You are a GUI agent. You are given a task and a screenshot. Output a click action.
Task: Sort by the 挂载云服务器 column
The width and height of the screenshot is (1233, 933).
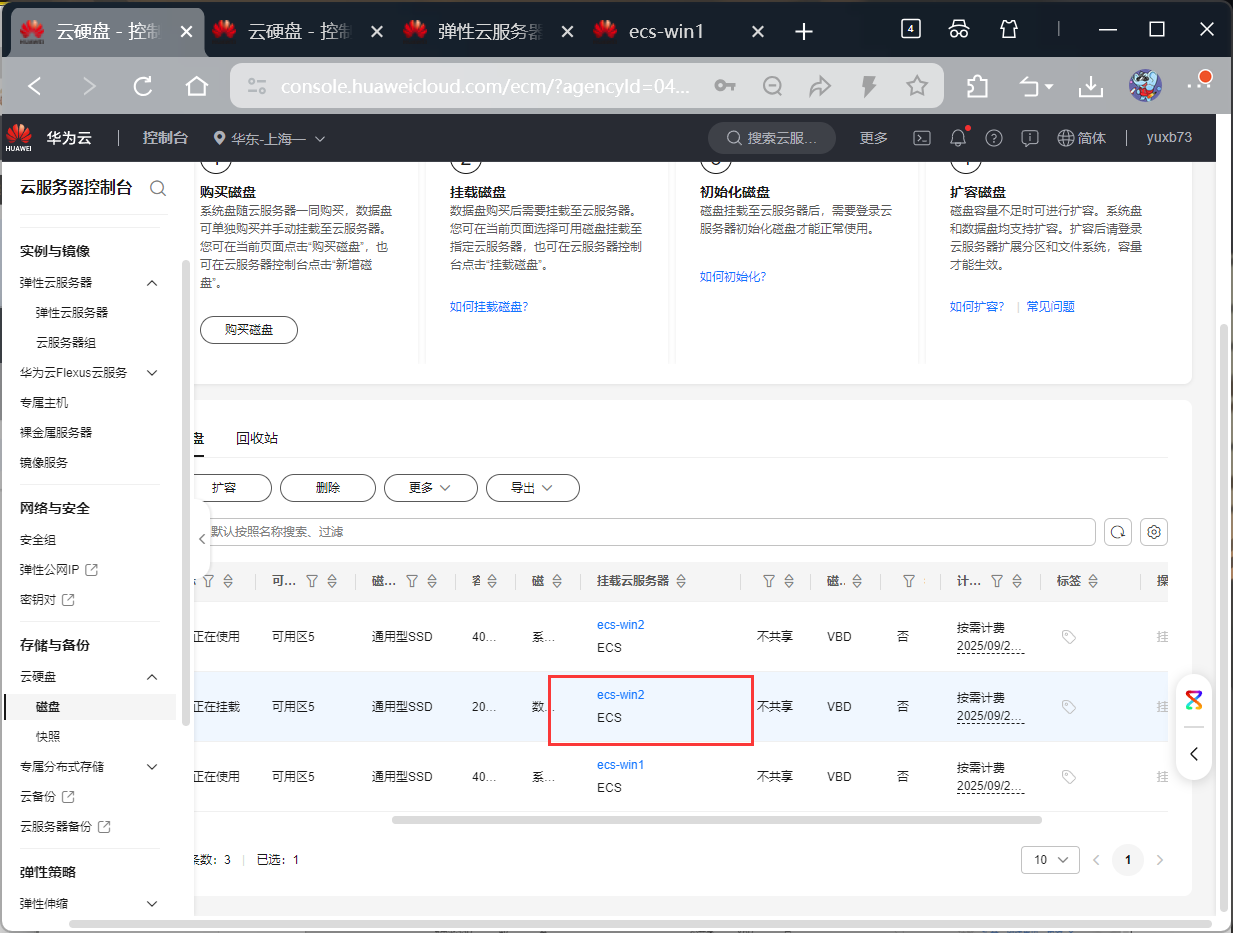(681, 581)
